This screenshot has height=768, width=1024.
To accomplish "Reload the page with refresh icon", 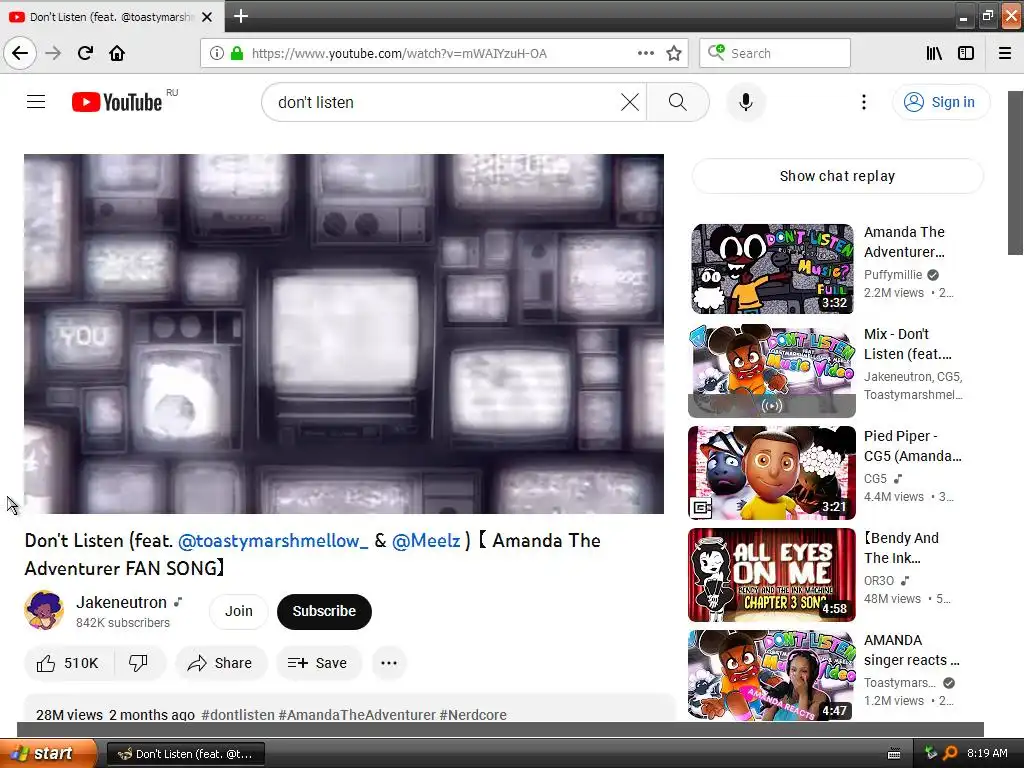I will click(85, 53).
